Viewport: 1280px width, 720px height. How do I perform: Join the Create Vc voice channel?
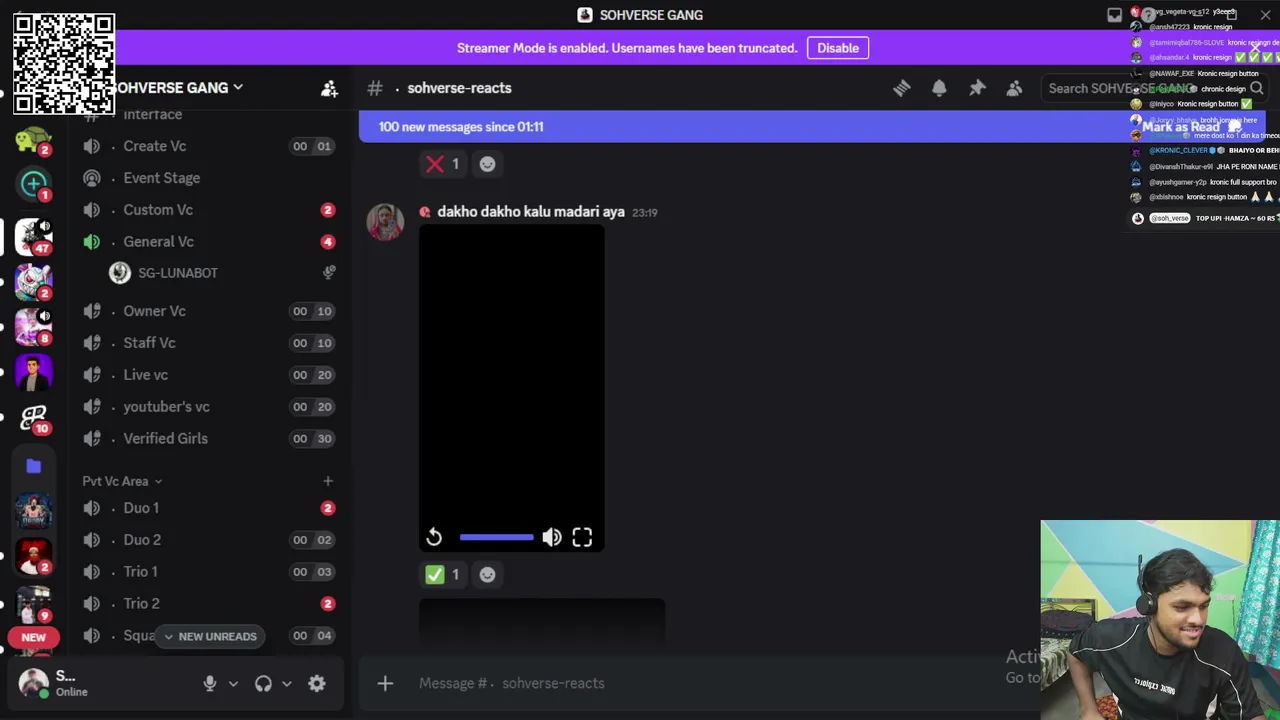[x=208, y=146]
